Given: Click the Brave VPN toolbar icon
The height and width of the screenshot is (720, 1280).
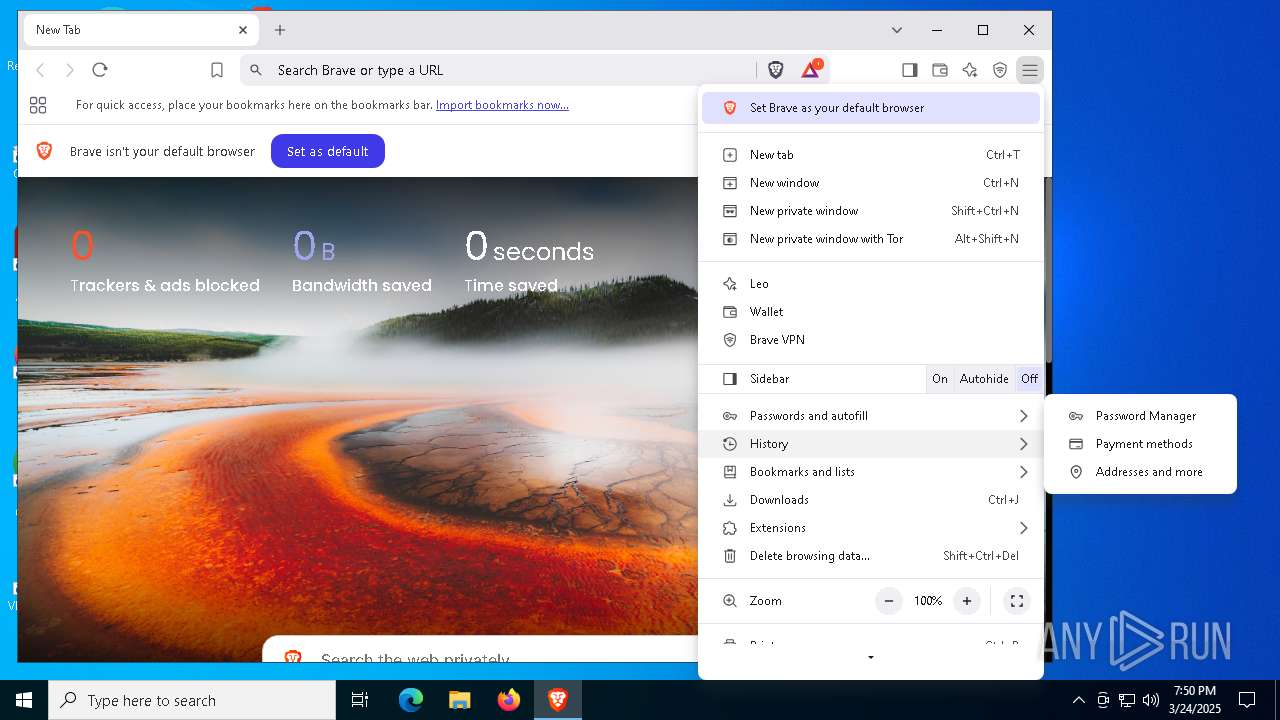Looking at the screenshot, I should (999, 70).
